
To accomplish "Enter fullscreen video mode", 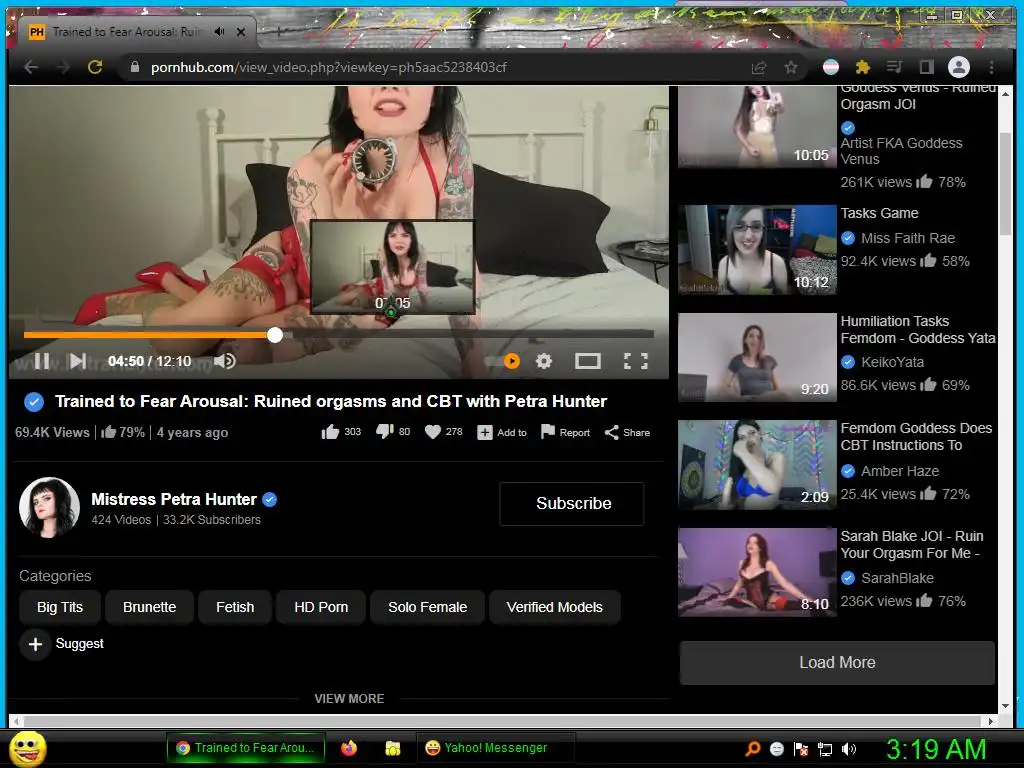I will coord(635,361).
